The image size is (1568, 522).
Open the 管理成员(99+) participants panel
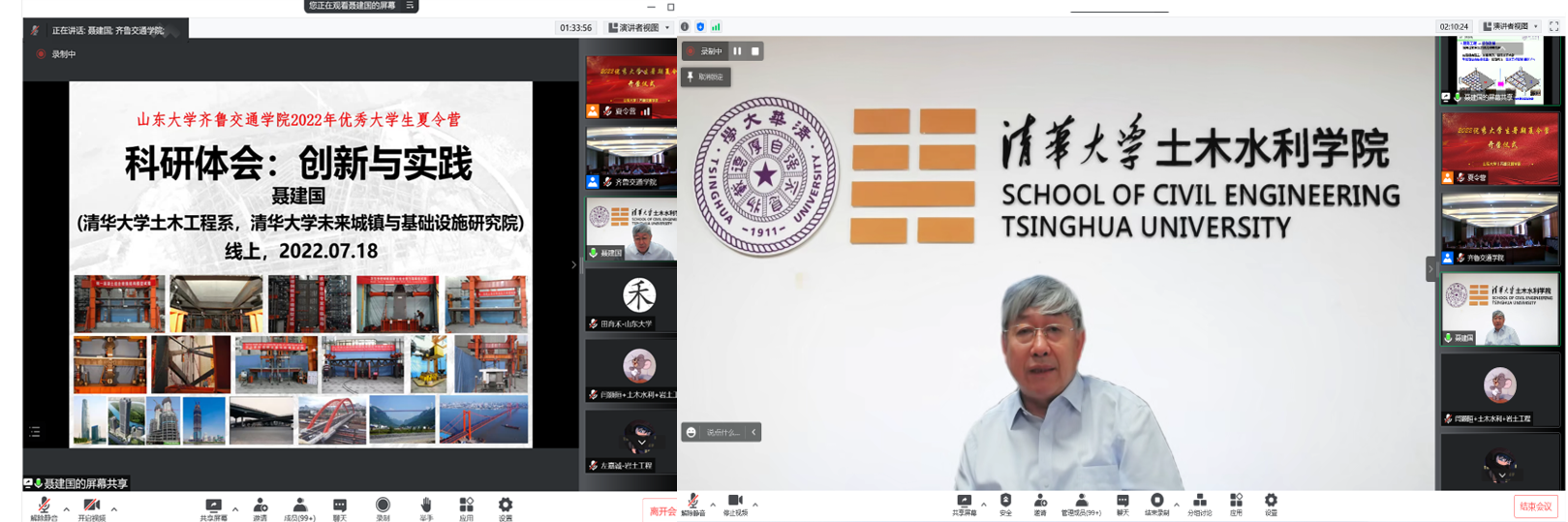pos(1081,504)
